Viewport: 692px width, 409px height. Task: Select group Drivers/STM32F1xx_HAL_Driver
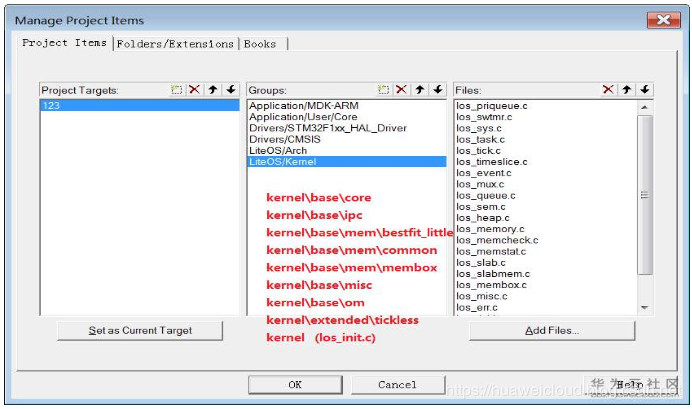[347, 128]
